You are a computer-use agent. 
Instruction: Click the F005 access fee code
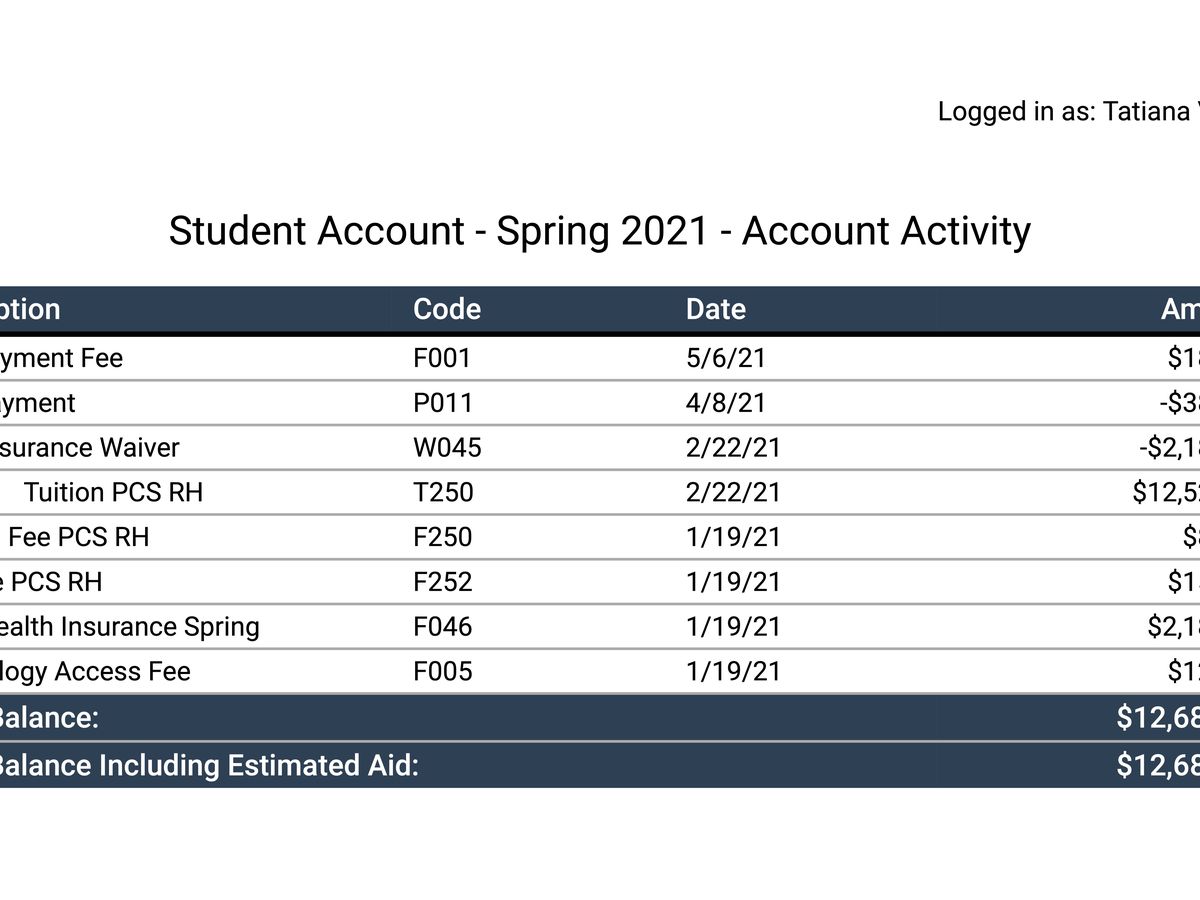(442, 671)
